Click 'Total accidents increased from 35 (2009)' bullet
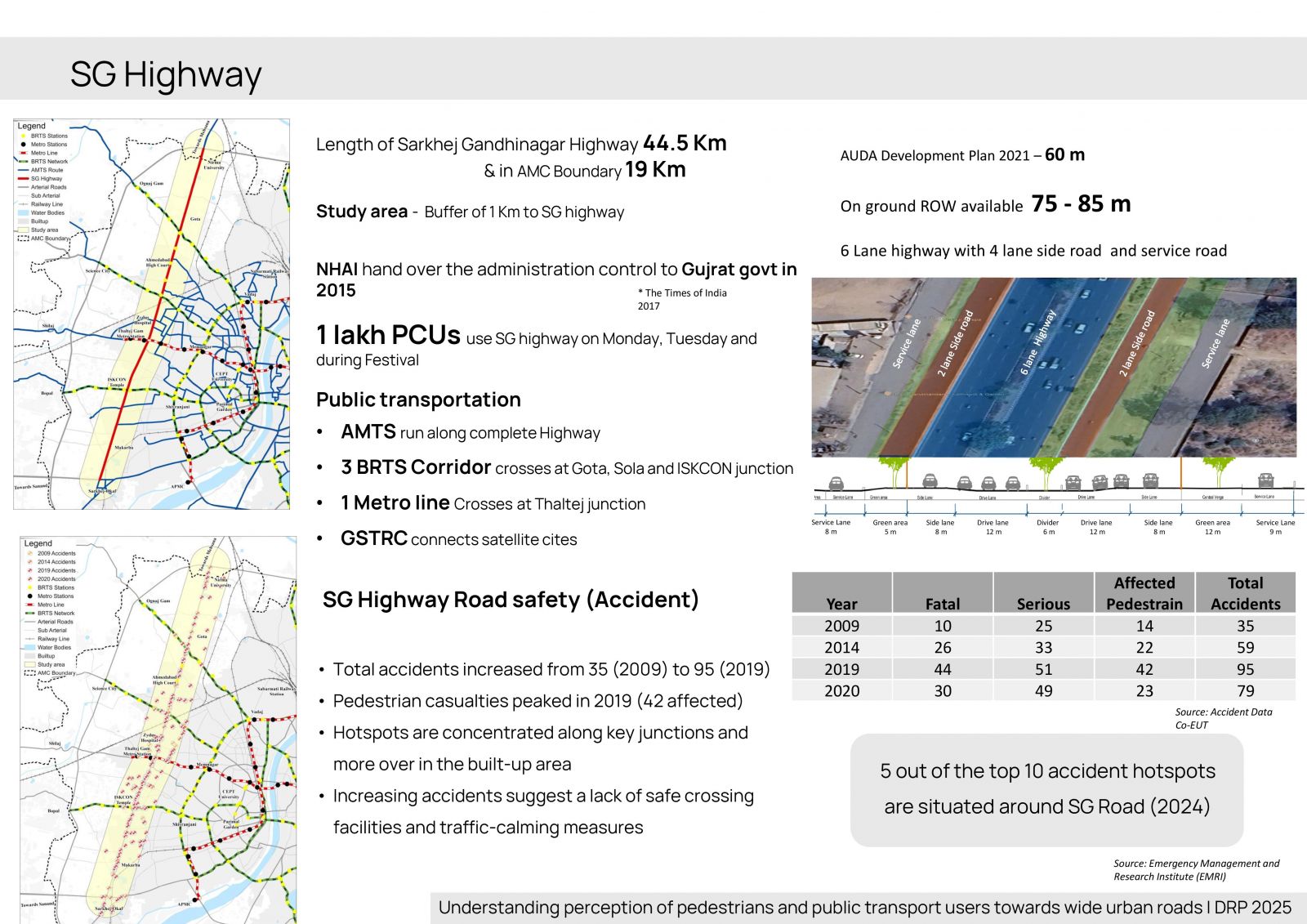This screenshot has height=924, width=1307. coord(551,669)
